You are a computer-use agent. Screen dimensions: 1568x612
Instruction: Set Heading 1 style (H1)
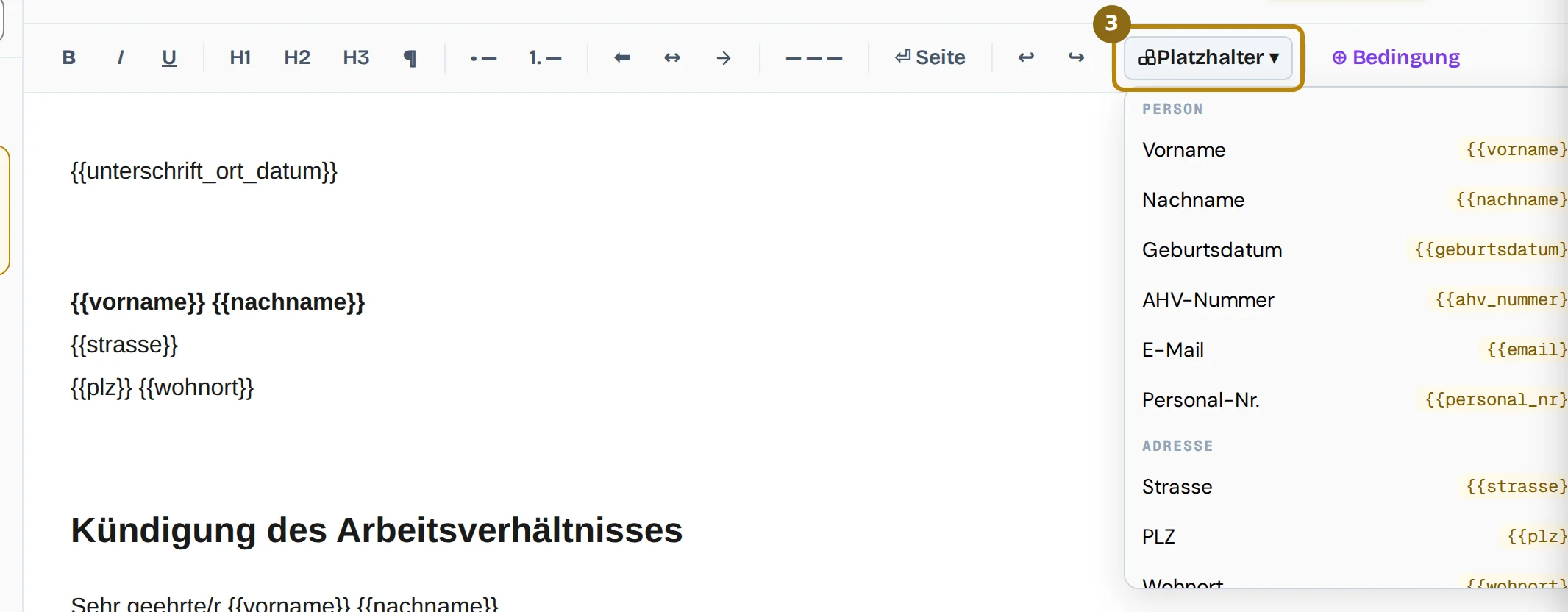[240, 57]
